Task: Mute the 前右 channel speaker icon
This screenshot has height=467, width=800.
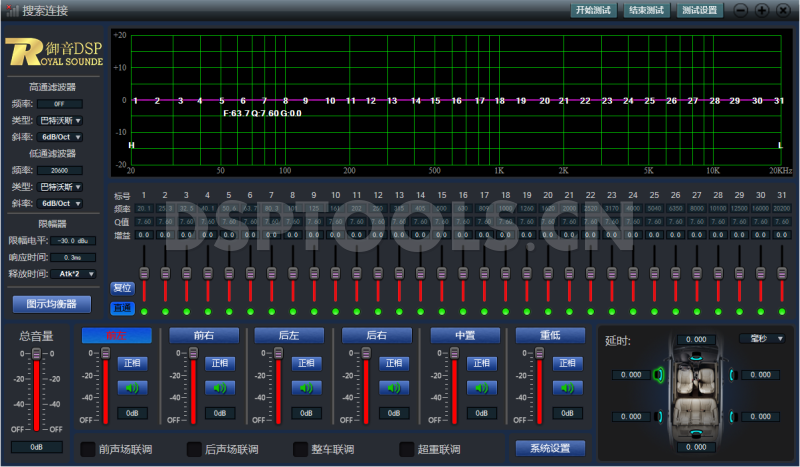Action: tap(220, 388)
